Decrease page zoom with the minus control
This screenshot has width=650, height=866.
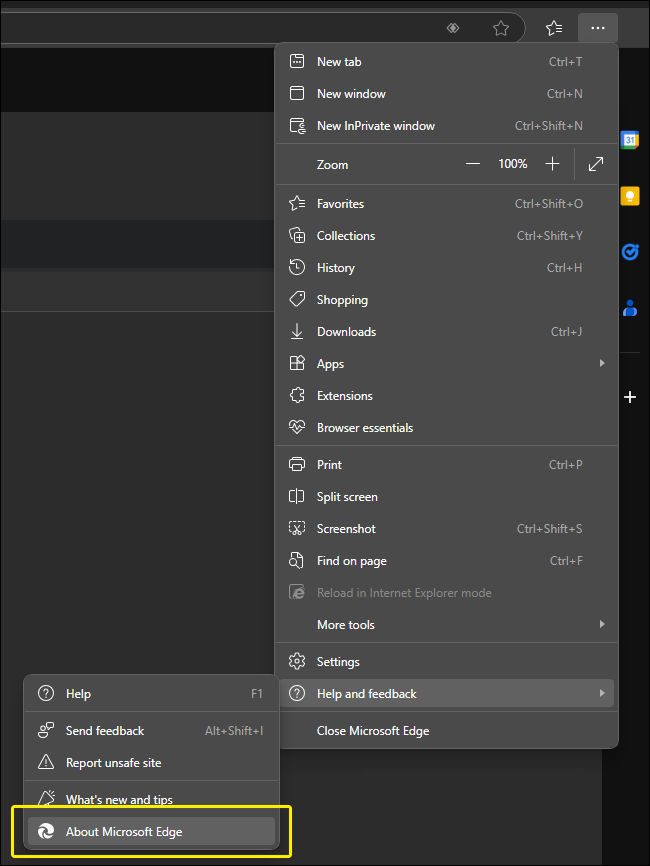tap(473, 163)
